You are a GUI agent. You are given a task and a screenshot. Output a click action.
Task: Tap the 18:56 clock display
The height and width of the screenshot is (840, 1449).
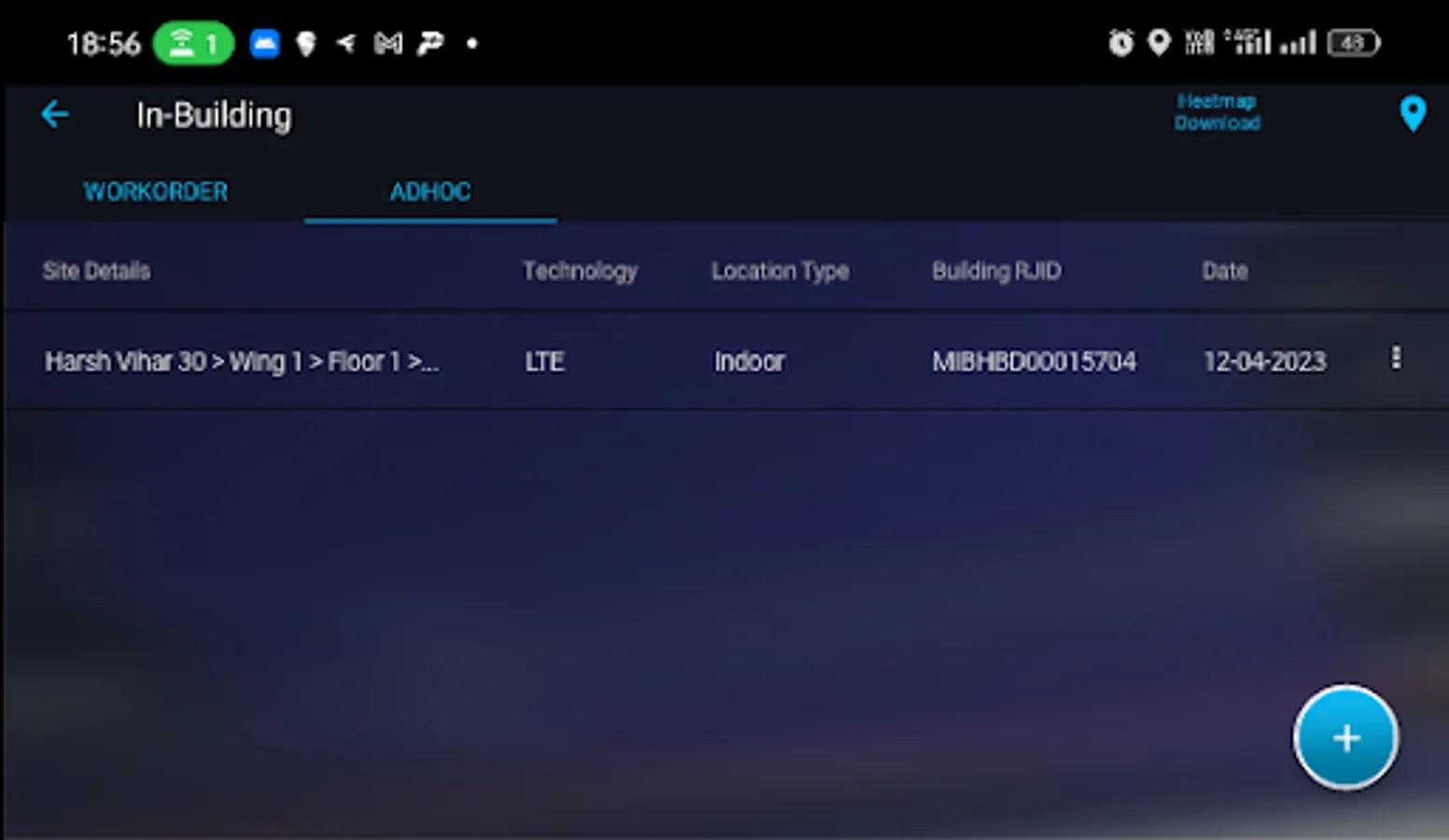click(x=105, y=42)
